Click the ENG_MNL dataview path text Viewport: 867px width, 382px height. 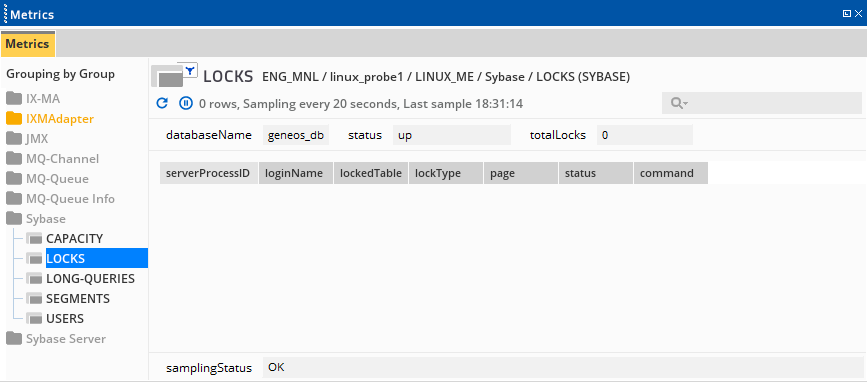[x=446, y=77]
